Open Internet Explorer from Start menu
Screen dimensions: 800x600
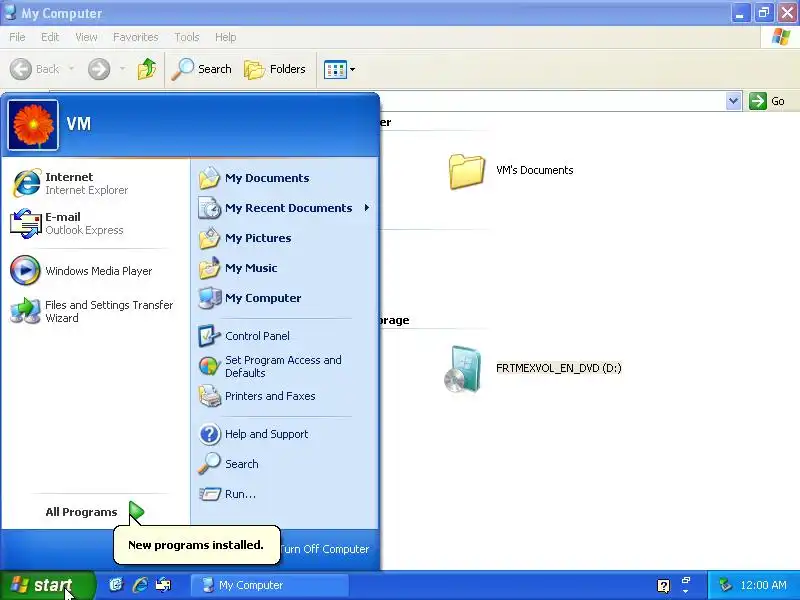(x=95, y=183)
